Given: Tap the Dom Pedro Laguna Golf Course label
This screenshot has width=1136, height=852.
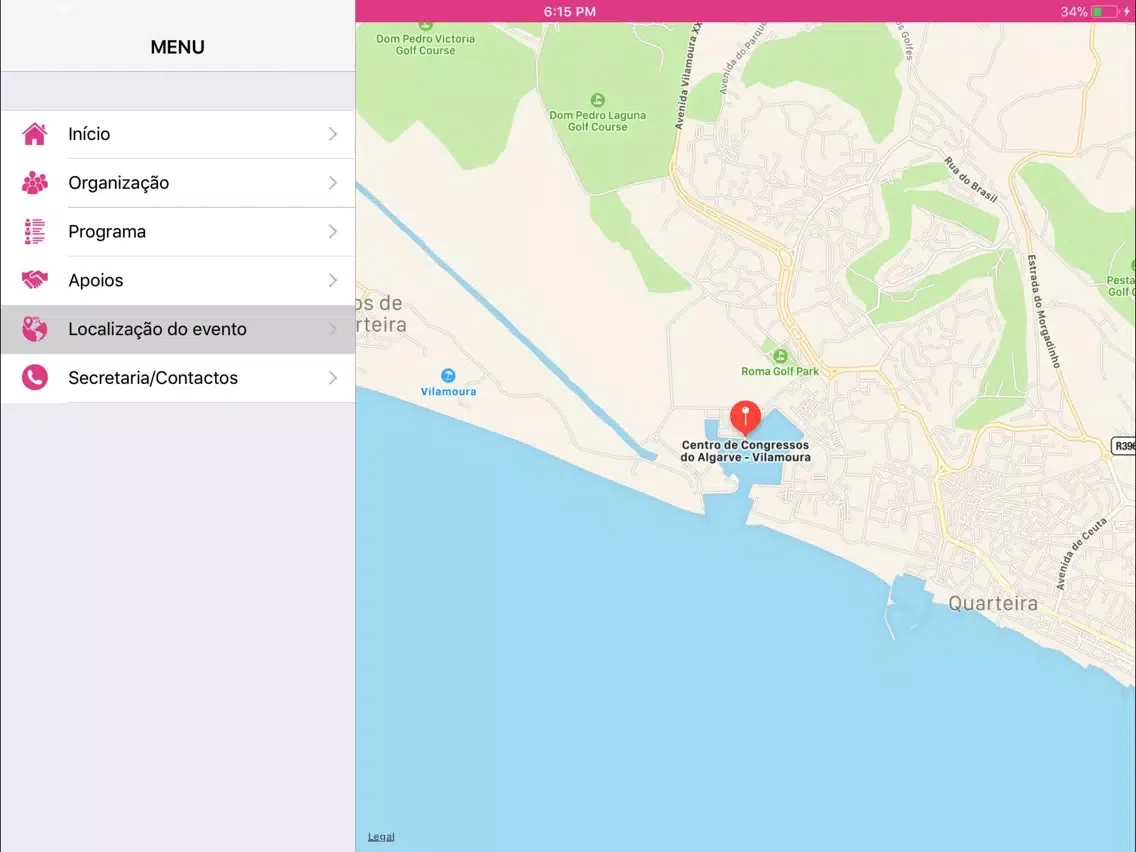Looking at the screenshot, I should pyautogui.click(x=597, y=121).
